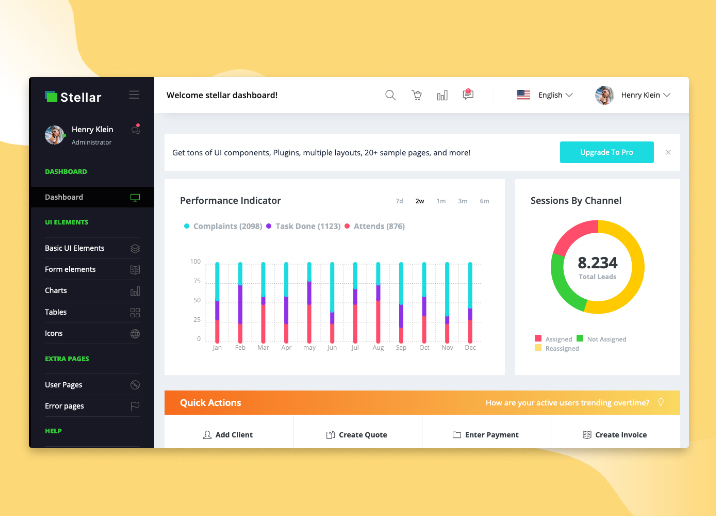Click the User Pages compass icon

click(135, 385)
